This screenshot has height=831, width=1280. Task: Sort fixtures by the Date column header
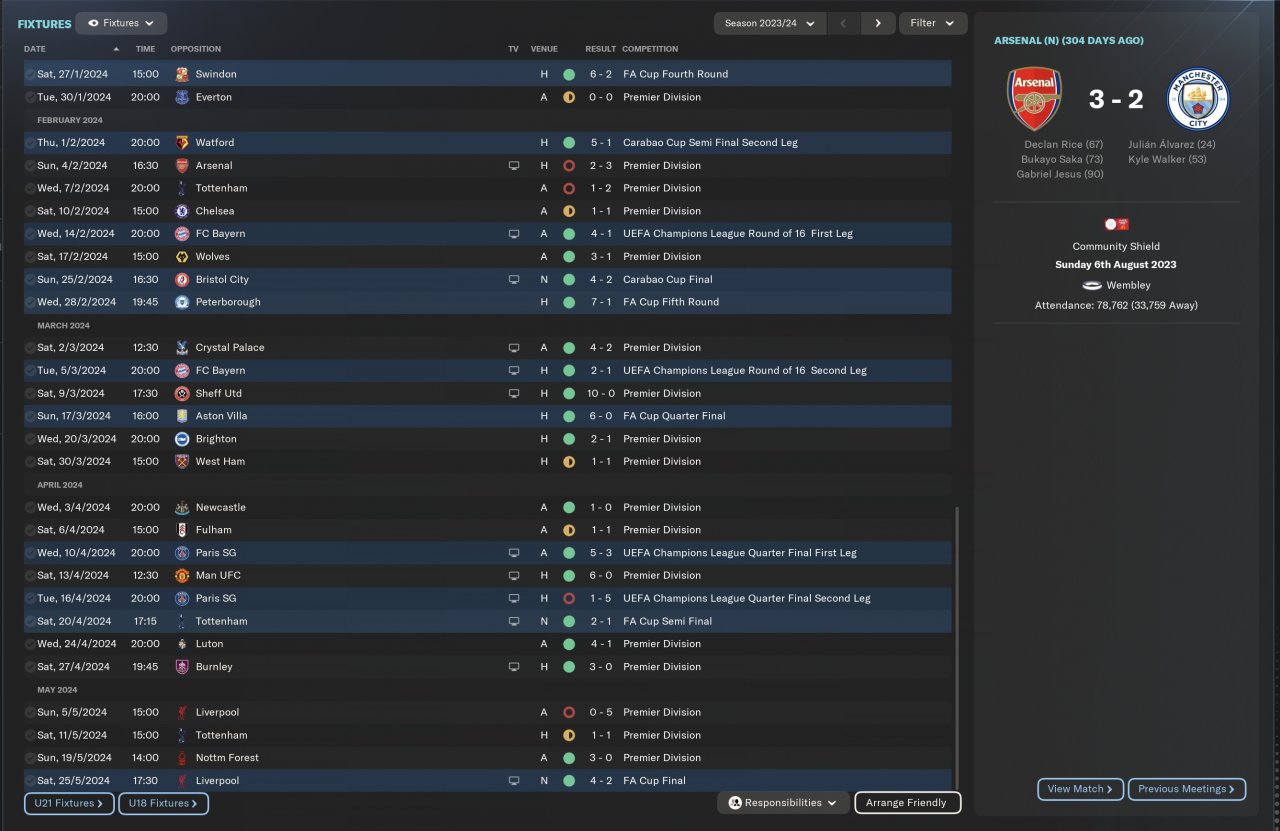[x=36, y=49]
